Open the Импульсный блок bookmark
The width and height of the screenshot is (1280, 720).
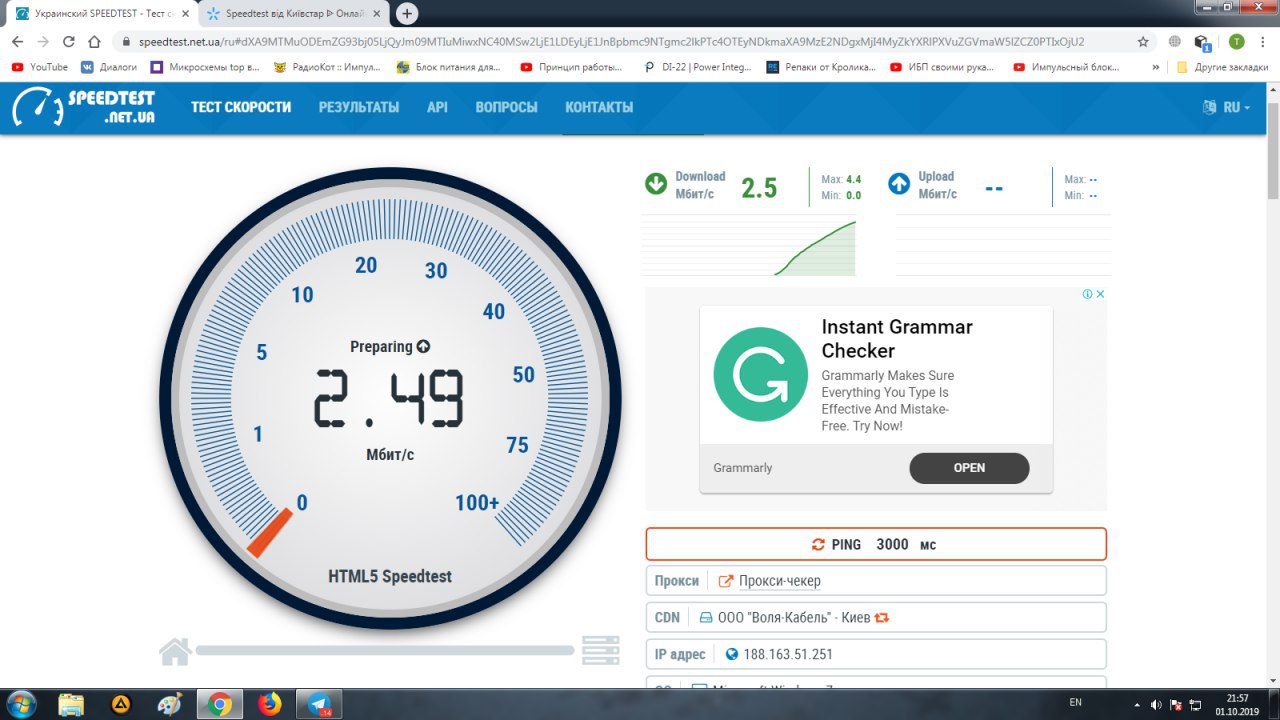click(x=1067, y=67)
